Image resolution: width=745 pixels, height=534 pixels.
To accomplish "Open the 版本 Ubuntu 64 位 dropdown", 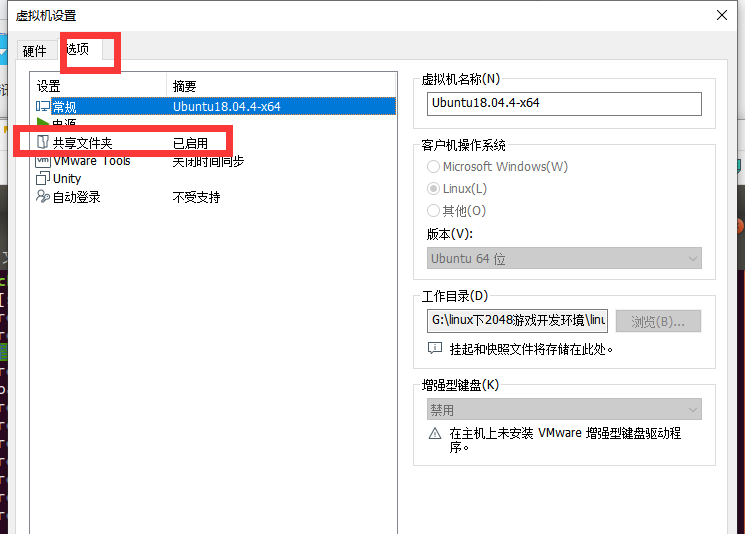I will point(564,258).
